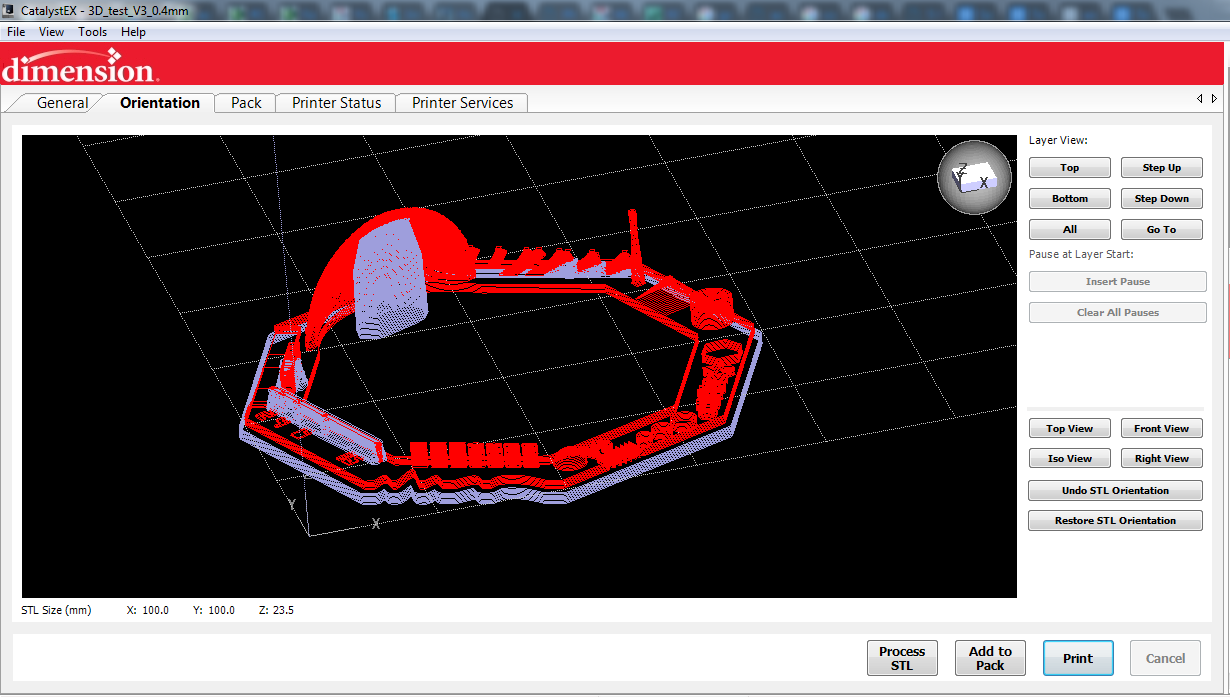
Task: Open the Help menu
Action: pyautogui.click(x=133, y=32)
